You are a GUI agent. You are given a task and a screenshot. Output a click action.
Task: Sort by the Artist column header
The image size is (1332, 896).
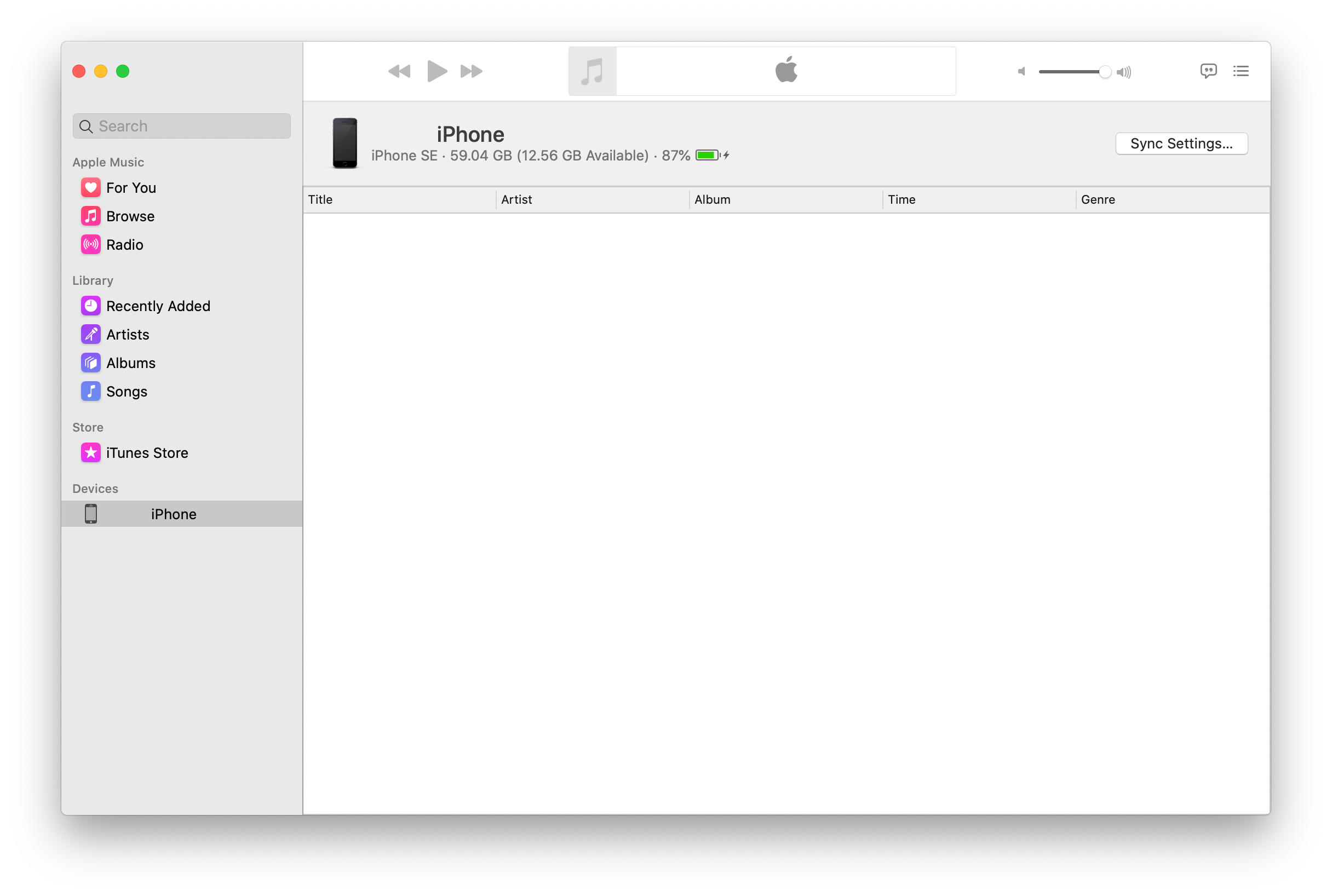pos(593,200)
